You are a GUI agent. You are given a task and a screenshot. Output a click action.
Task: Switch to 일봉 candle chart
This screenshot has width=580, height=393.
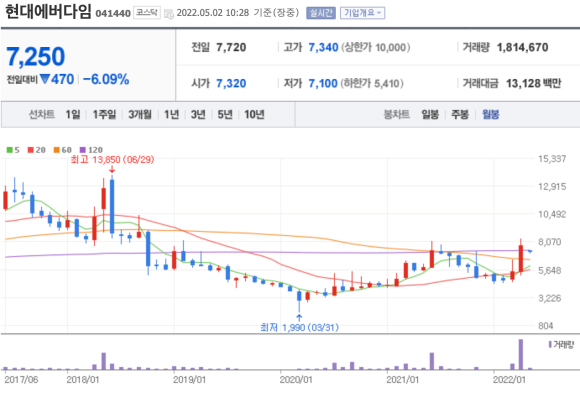430,114
